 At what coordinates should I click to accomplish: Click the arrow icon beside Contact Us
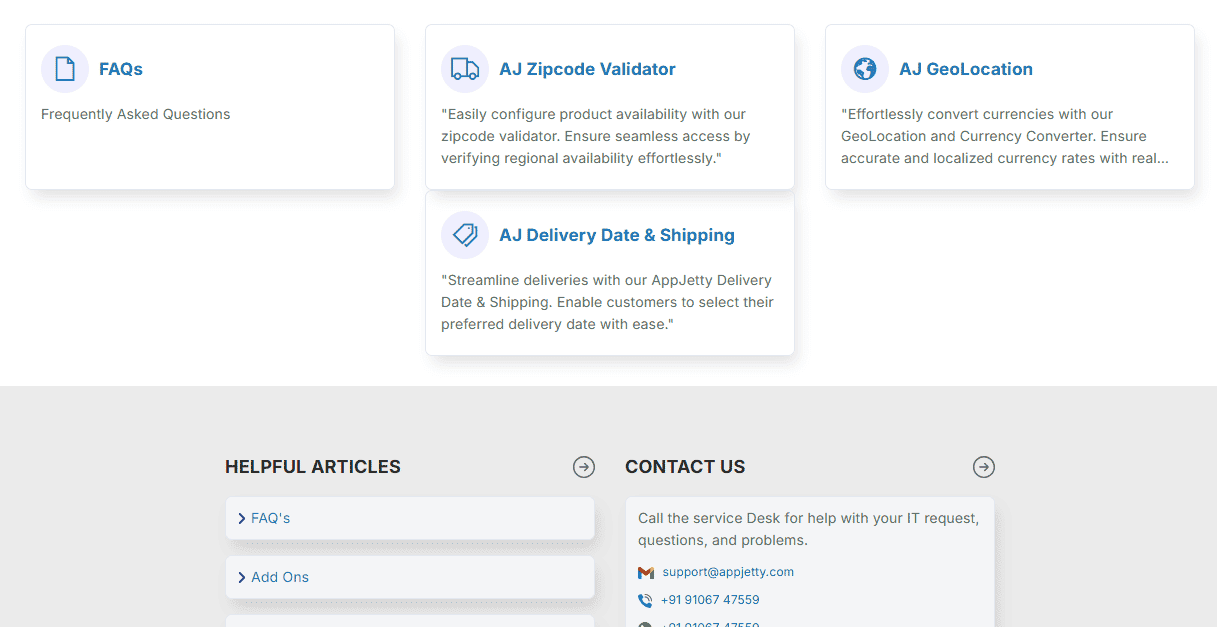click(984, 467)
